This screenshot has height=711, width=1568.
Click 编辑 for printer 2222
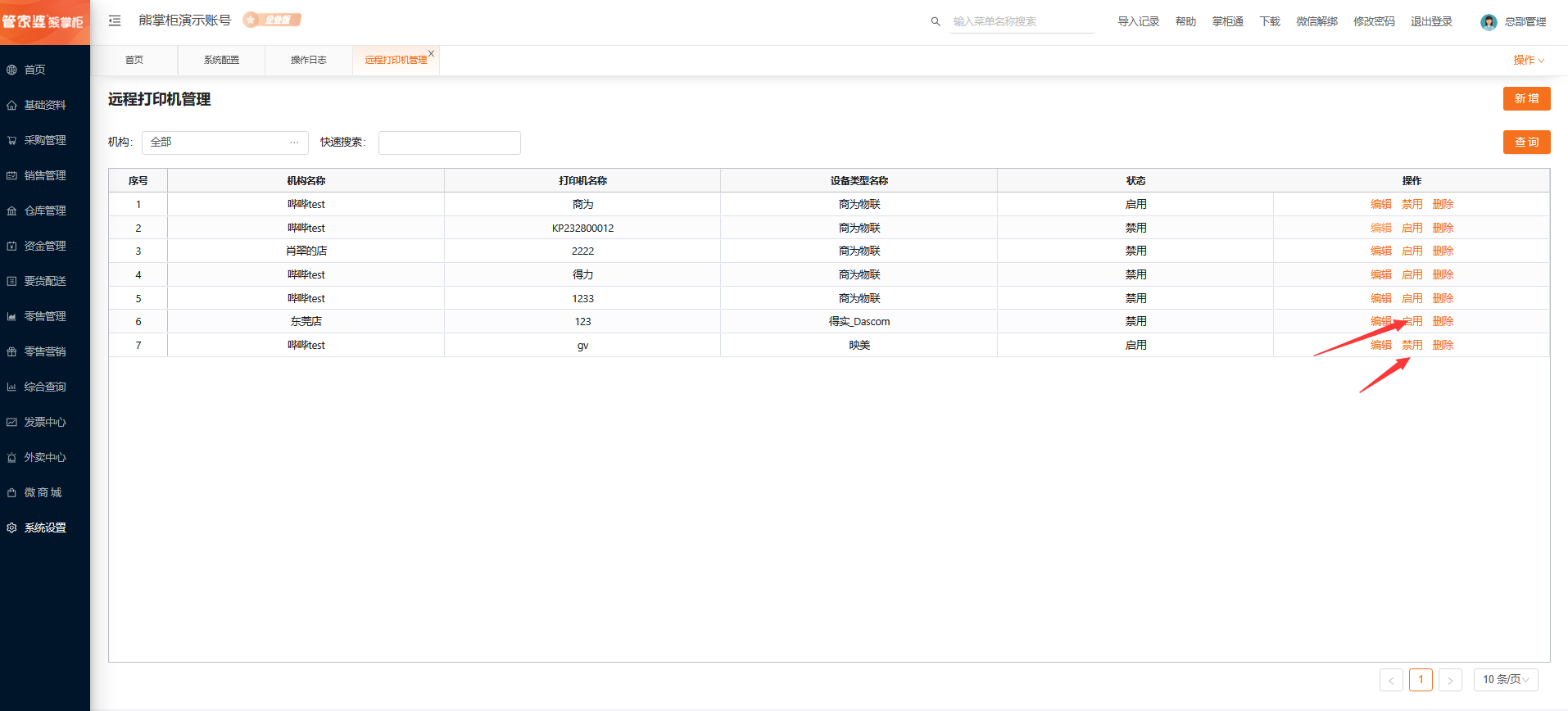(x=1381, y=251)
